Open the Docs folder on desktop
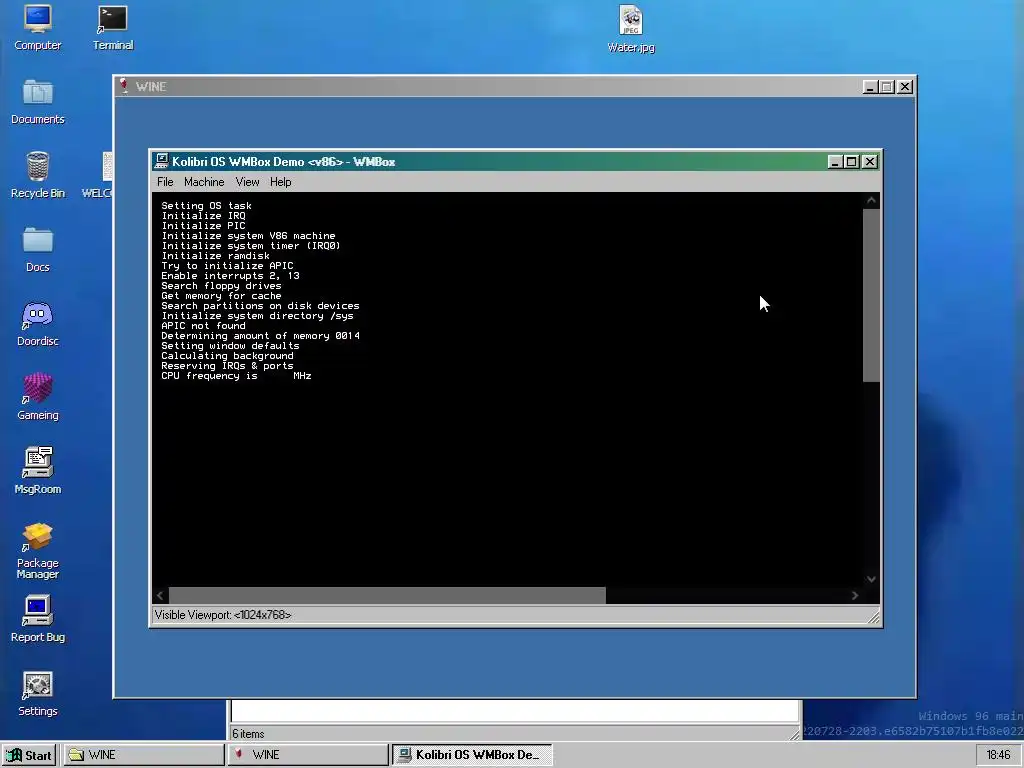 pos(38,249)
